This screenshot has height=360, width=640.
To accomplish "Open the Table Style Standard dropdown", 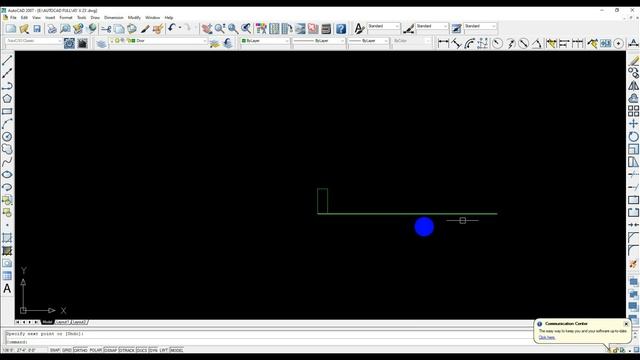I will tap(480, 26).
